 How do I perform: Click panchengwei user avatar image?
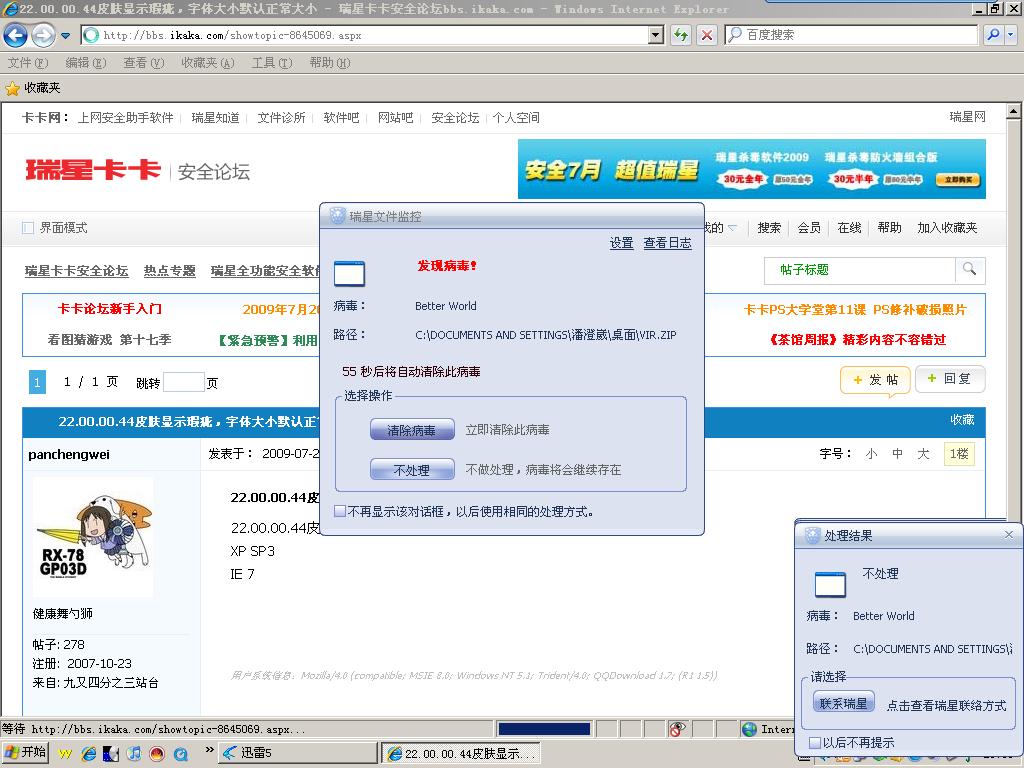[93, 537]
